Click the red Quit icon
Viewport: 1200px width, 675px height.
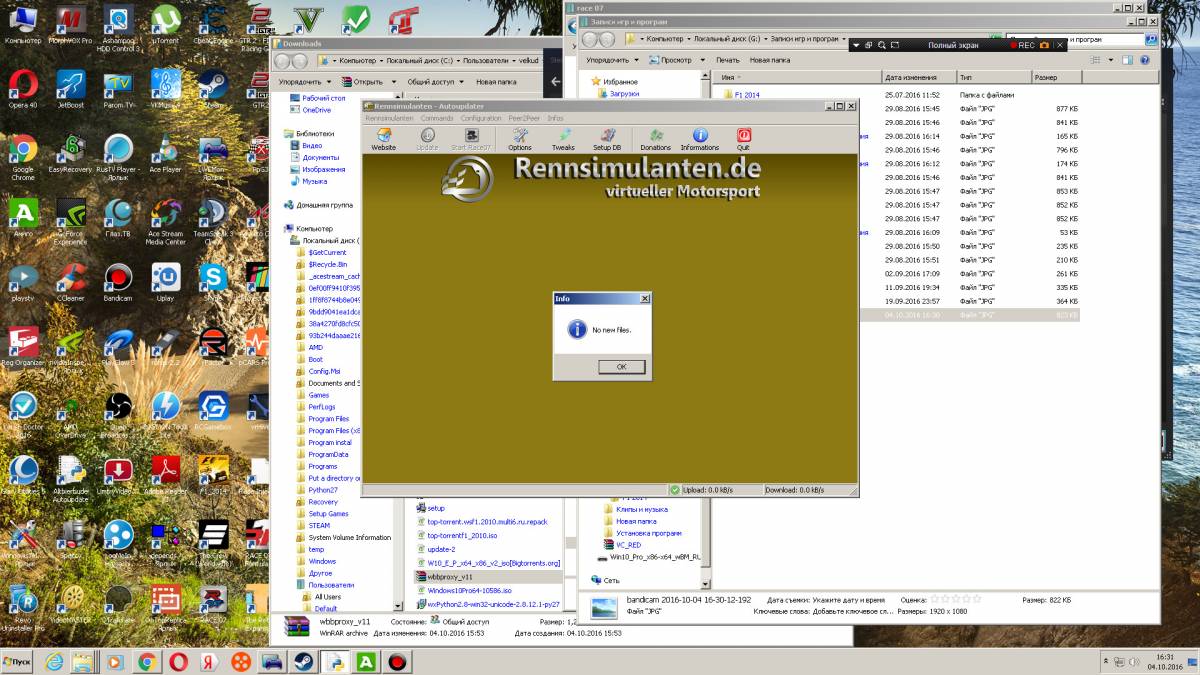pyautogui.click(x=743, y=139)
